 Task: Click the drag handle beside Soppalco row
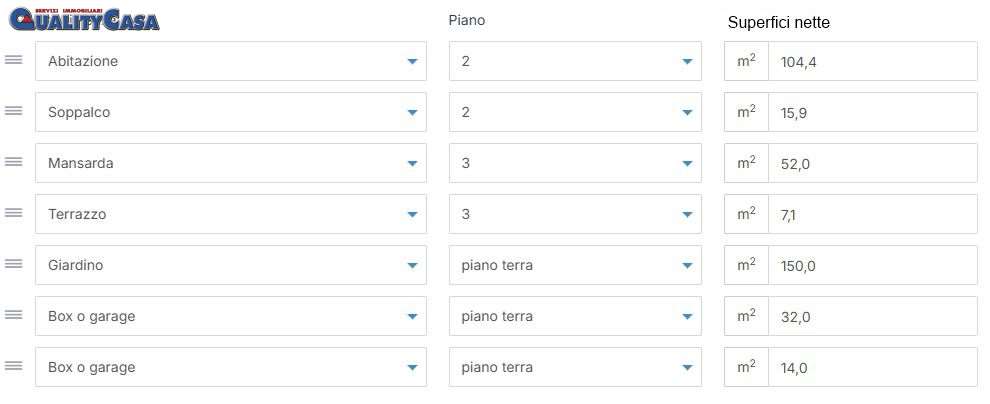(13, 111)
